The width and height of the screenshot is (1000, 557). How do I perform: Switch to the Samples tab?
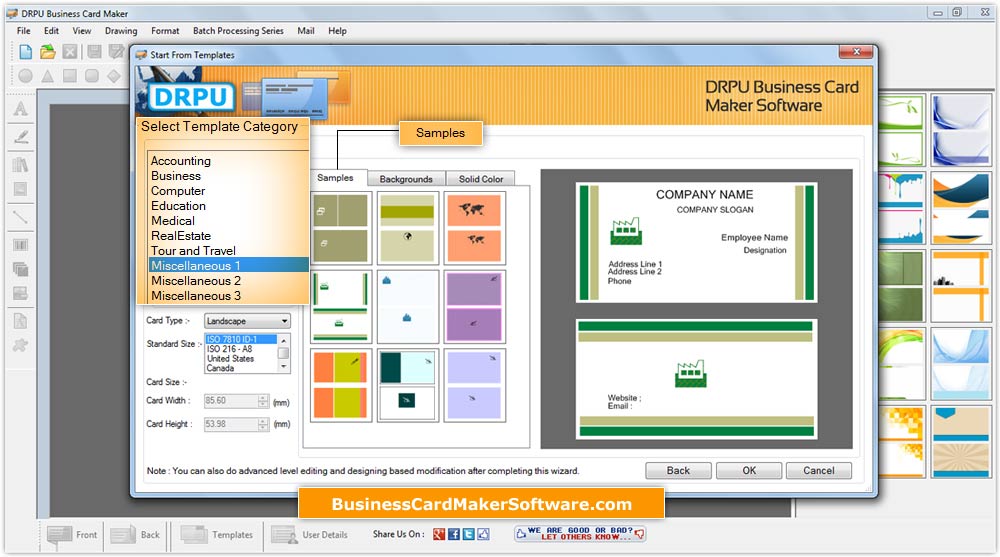[x=335, y=178]
